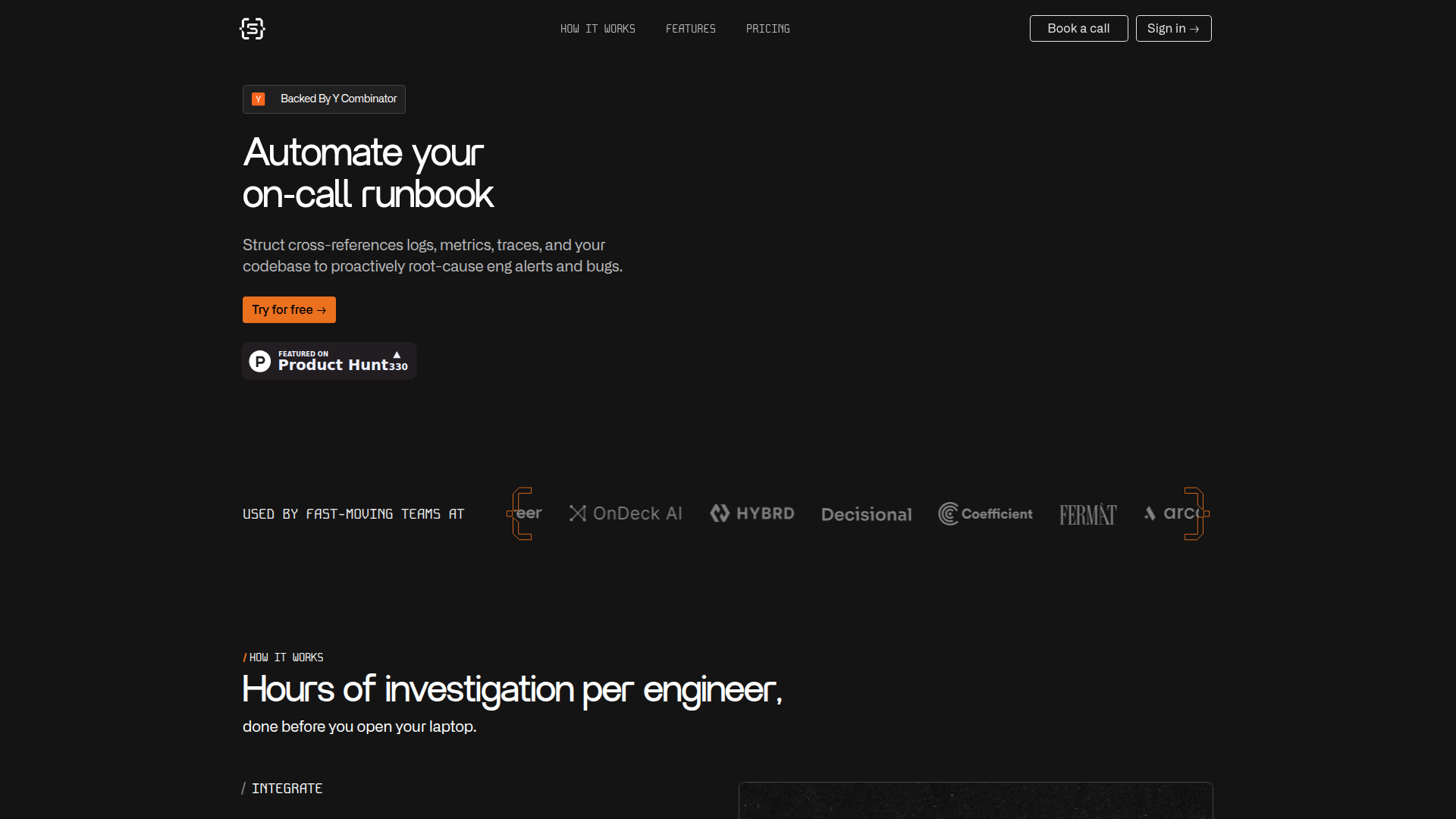Click the Struct logo in header
This screenshot has height=819, width=1456.
[253, 29]
